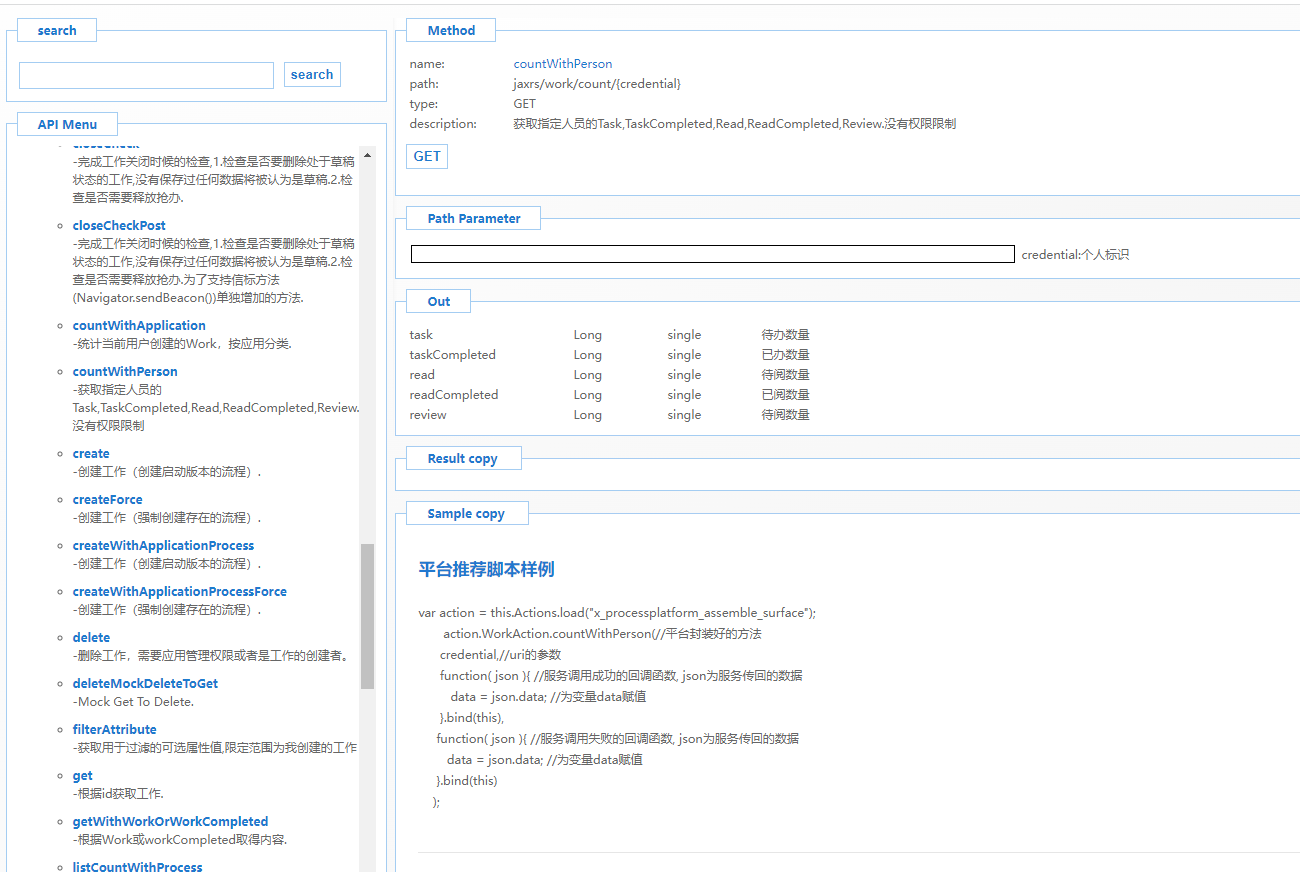Viewport: 1300px width, 872px height.
Task: Open createWithApplicationProcessForce method link
Action: click(179, 591)
